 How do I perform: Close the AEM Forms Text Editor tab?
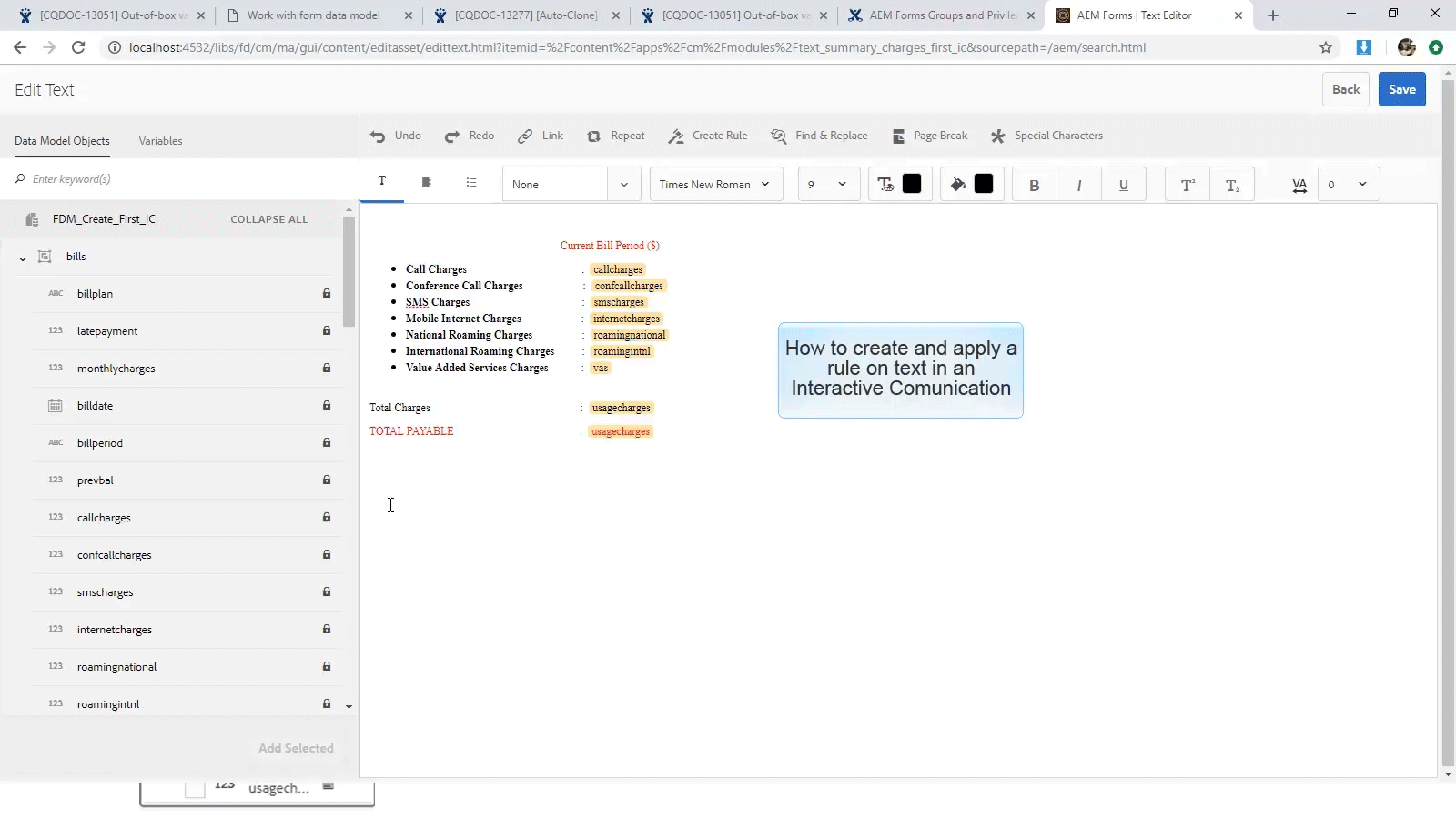point(1239,15)
